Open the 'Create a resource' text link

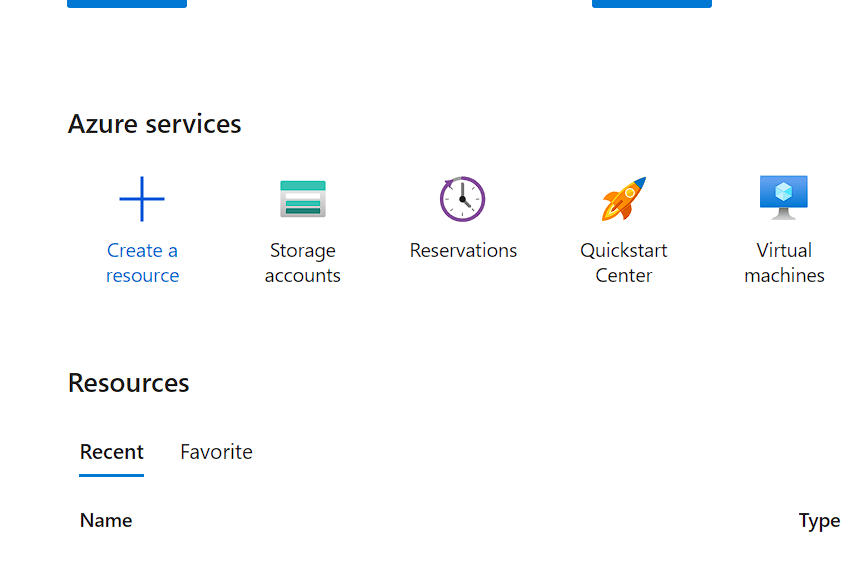142,263
